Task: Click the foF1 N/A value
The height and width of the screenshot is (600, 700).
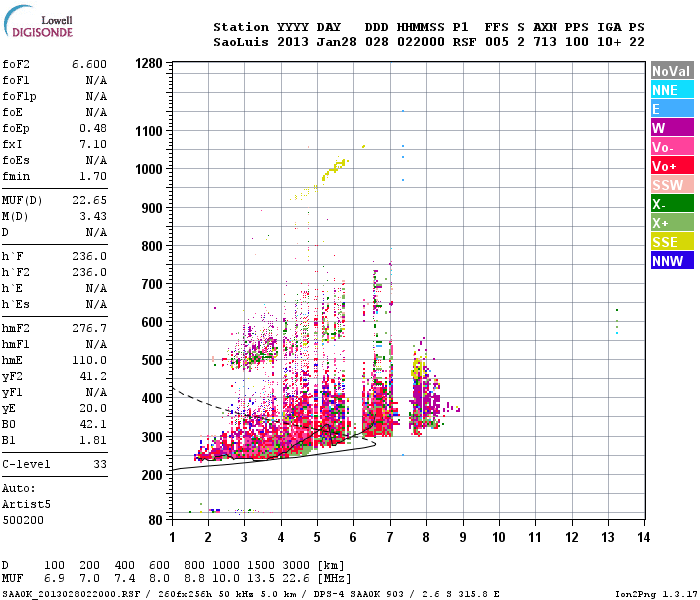Action: (x=96, y=80)
